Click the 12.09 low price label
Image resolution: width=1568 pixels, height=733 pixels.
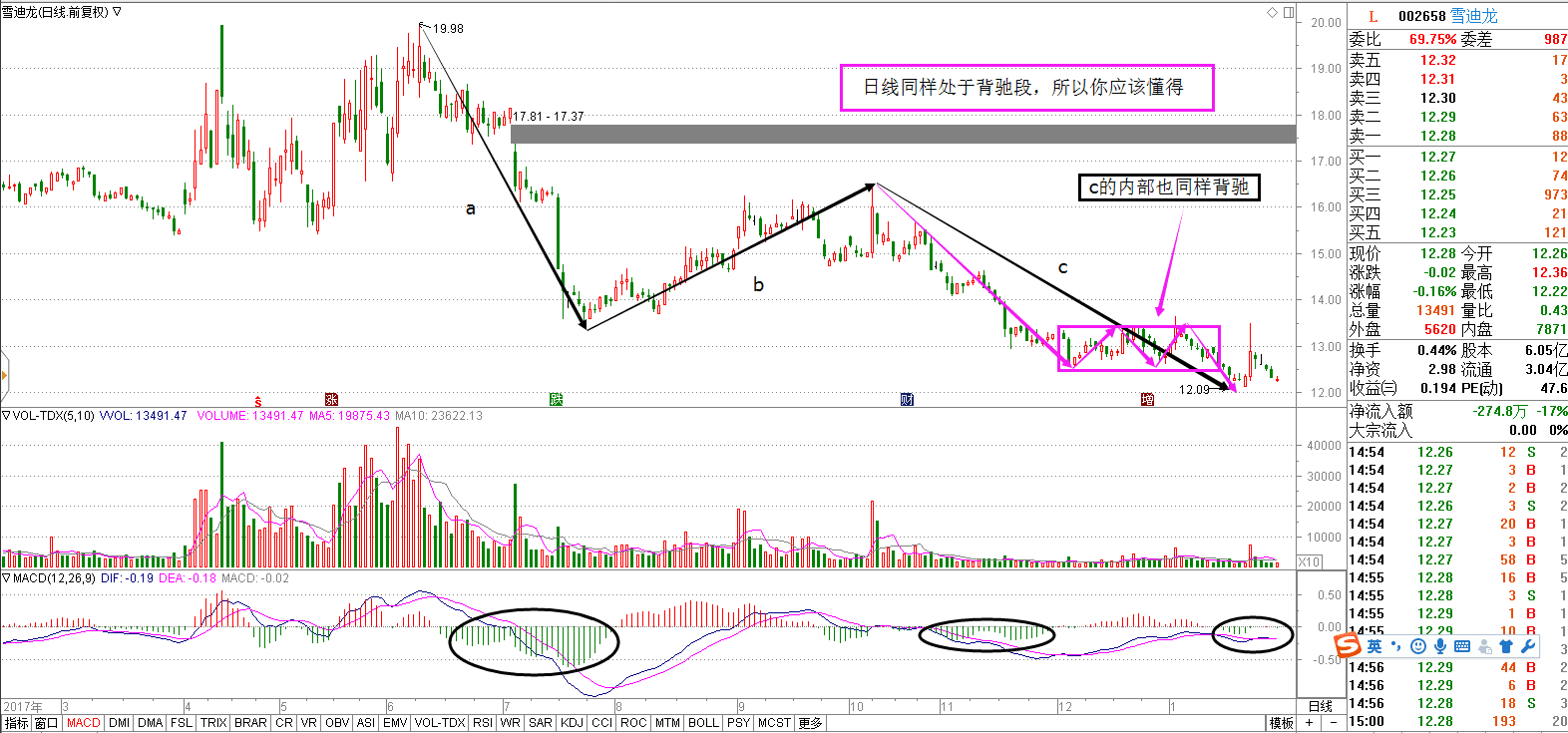pyautogui.click(x=1194, y=389)
